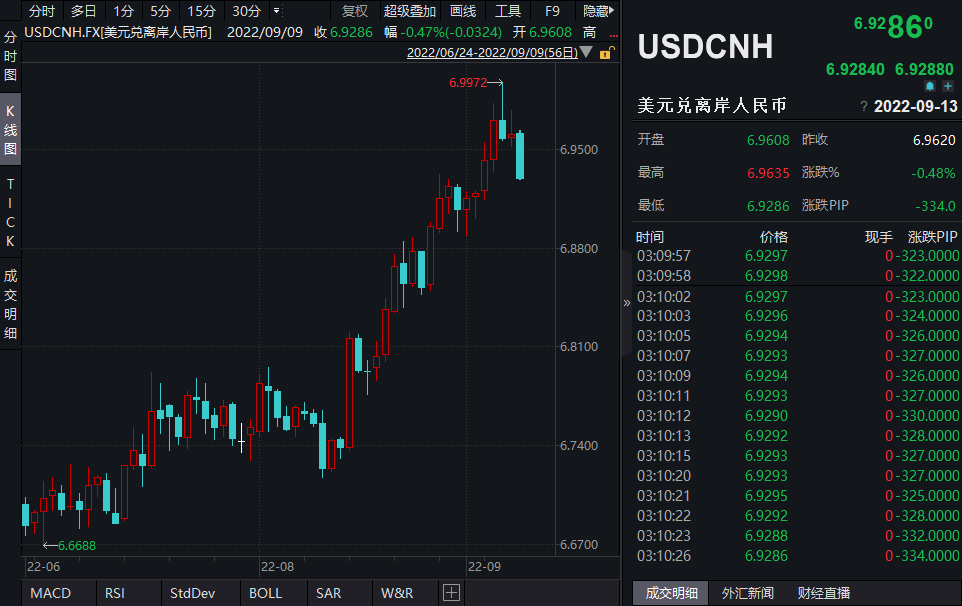
Task: Switch to the 财经直播 tab
Action: click(x=823, y=593)
